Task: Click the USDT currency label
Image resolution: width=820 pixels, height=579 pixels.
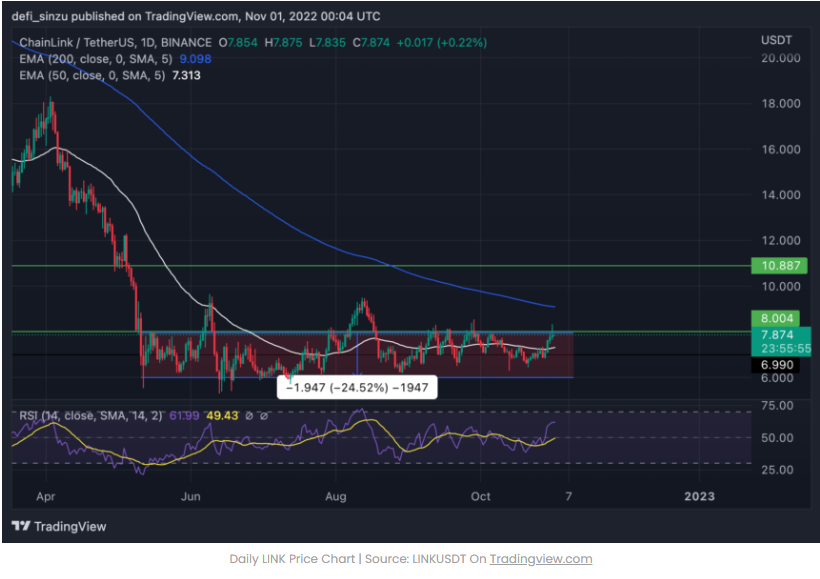Action: 776,40
